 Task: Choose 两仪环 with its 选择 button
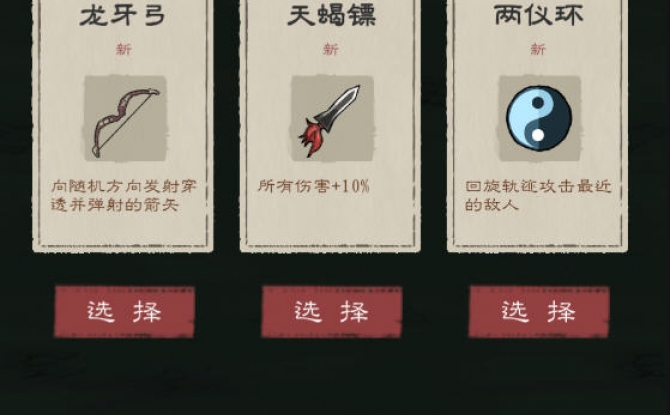point(539,312)
